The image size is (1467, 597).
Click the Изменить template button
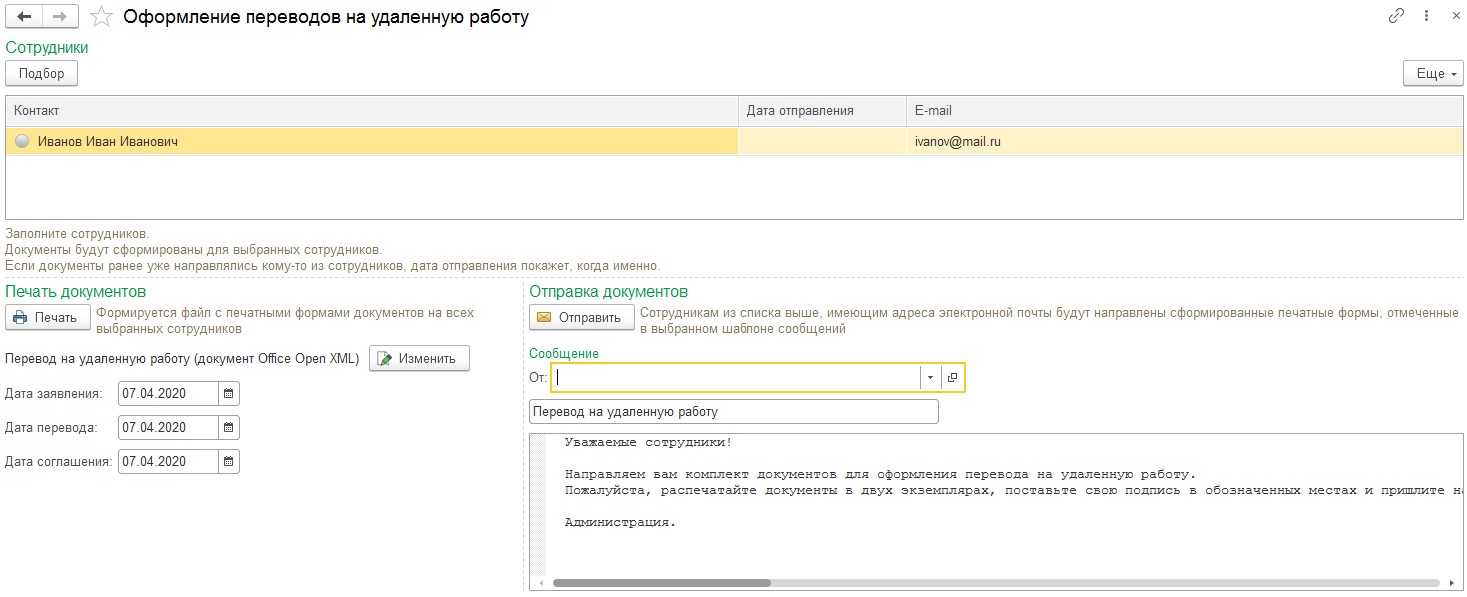pyautogui.click(x=419, y=358)
